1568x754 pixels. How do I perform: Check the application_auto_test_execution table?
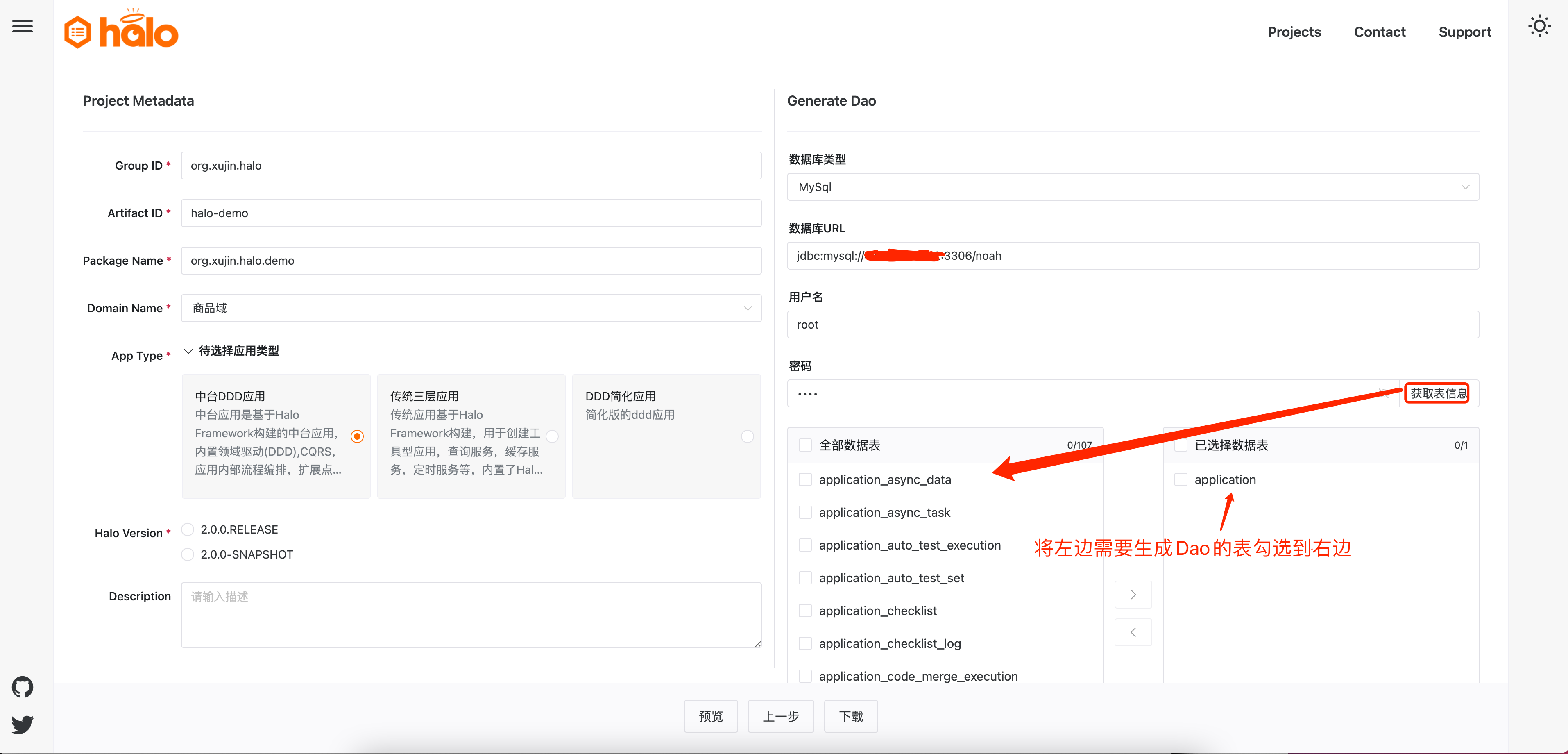pos(805,545)
